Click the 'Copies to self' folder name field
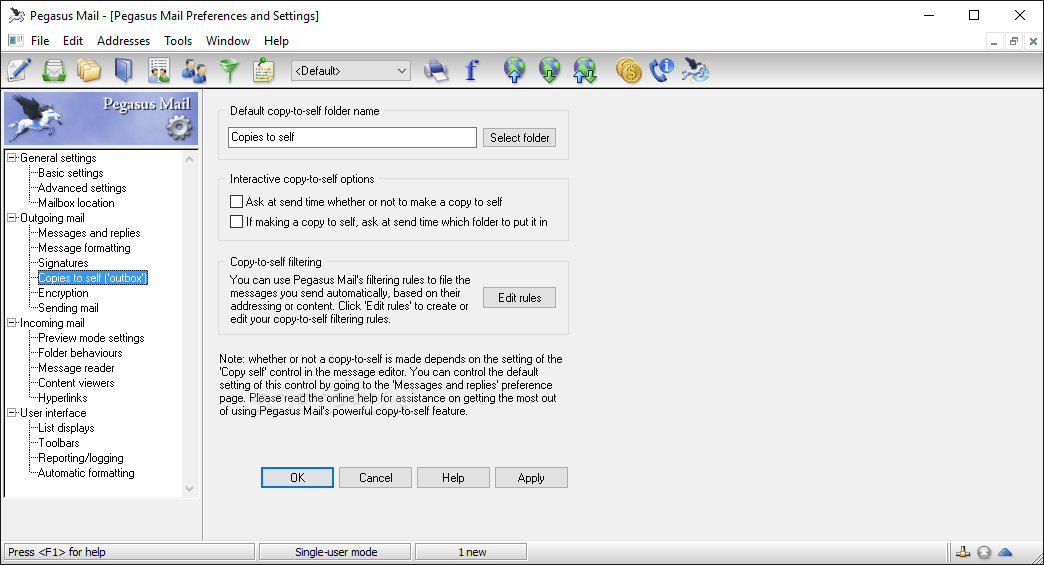This screenshot has height=565, width=1044. coord(352,137)
